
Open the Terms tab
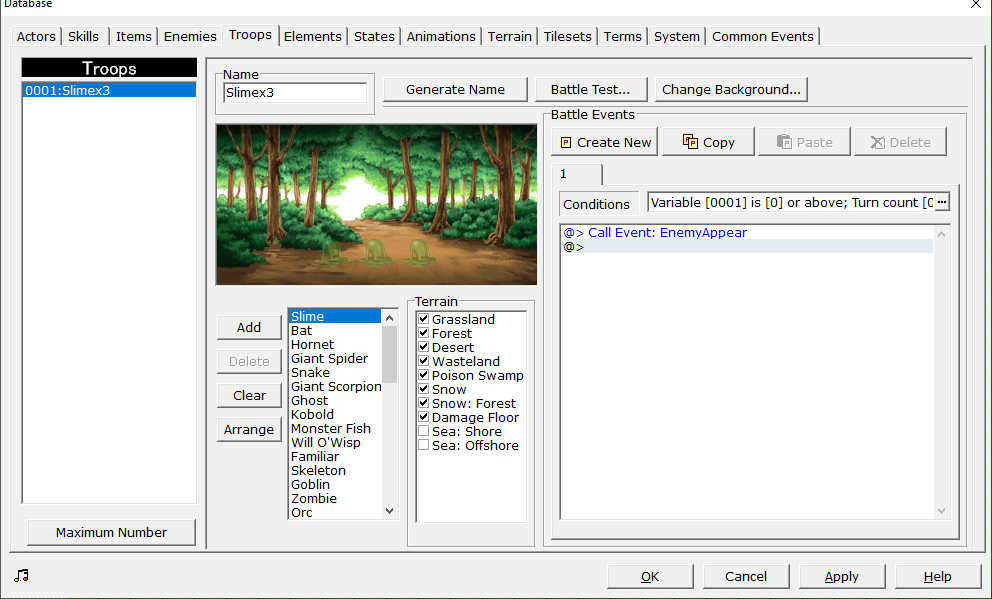point(623,37)
